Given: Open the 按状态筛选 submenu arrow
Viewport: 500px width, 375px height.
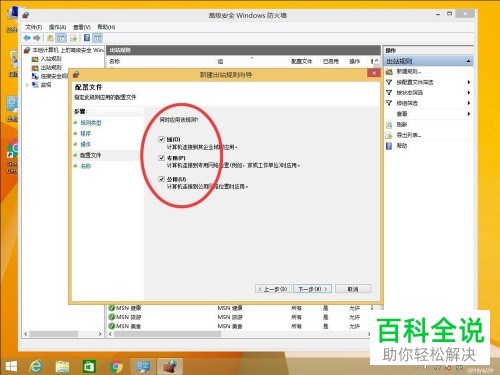Looking at the screenshot, I should [469, 92].
